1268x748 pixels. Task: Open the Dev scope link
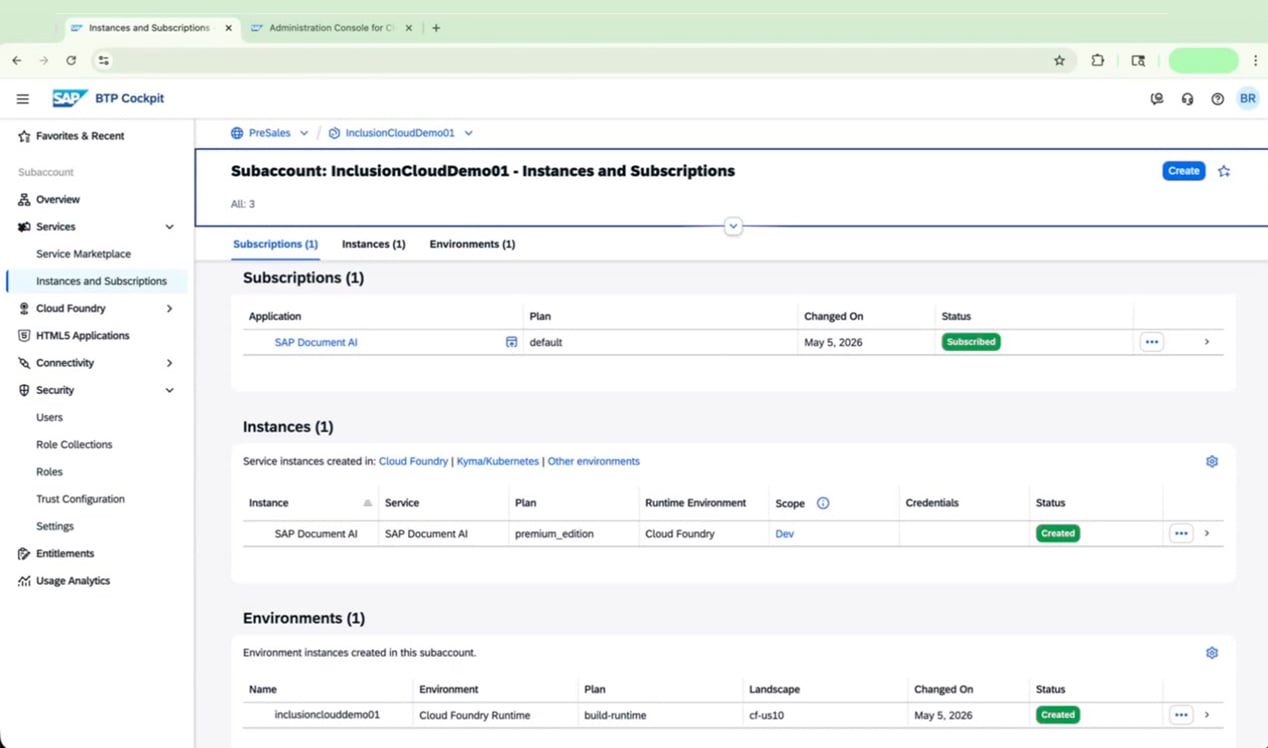[784, 534]
